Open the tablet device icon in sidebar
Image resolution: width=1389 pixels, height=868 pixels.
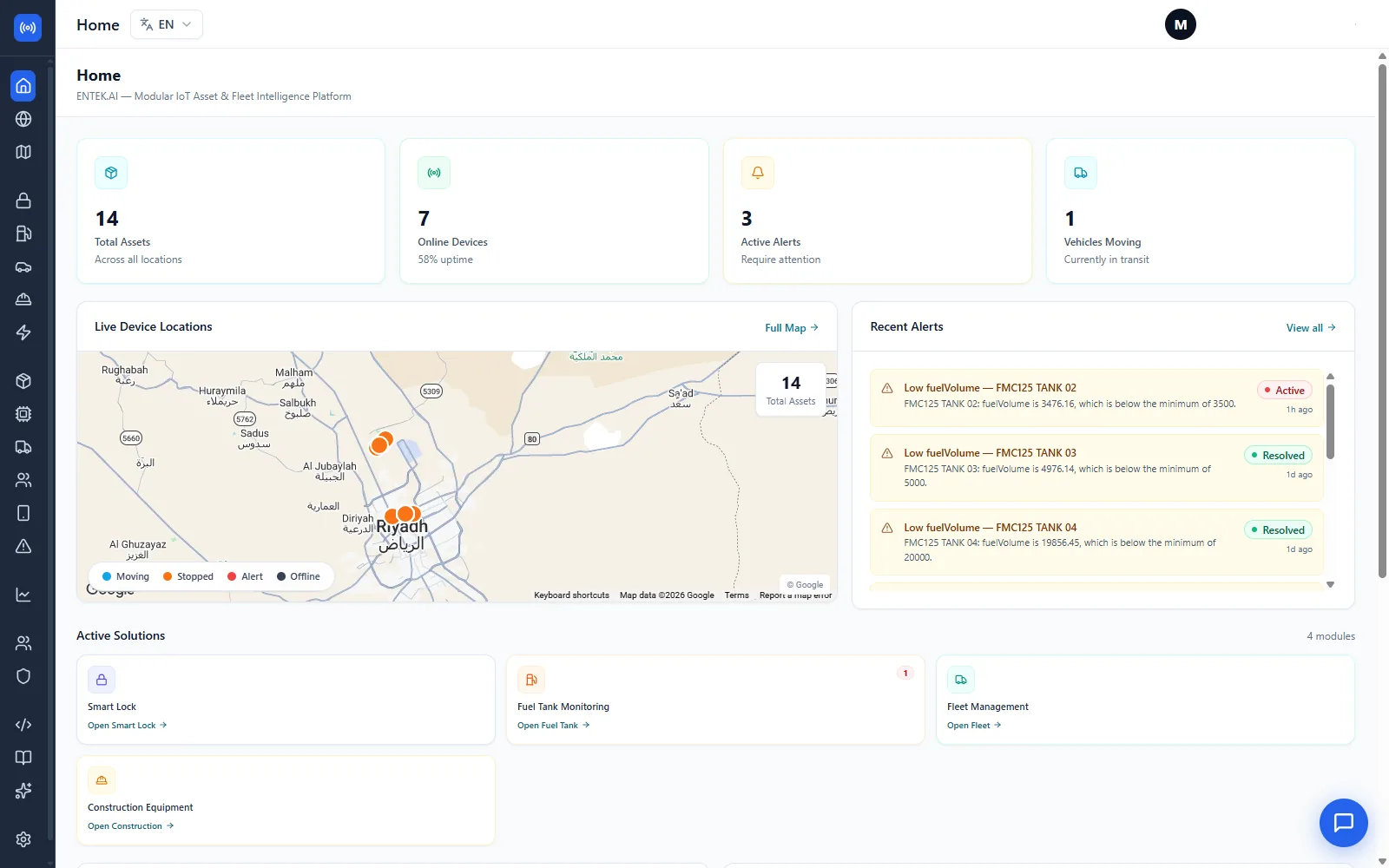click(x=23, y=513)
